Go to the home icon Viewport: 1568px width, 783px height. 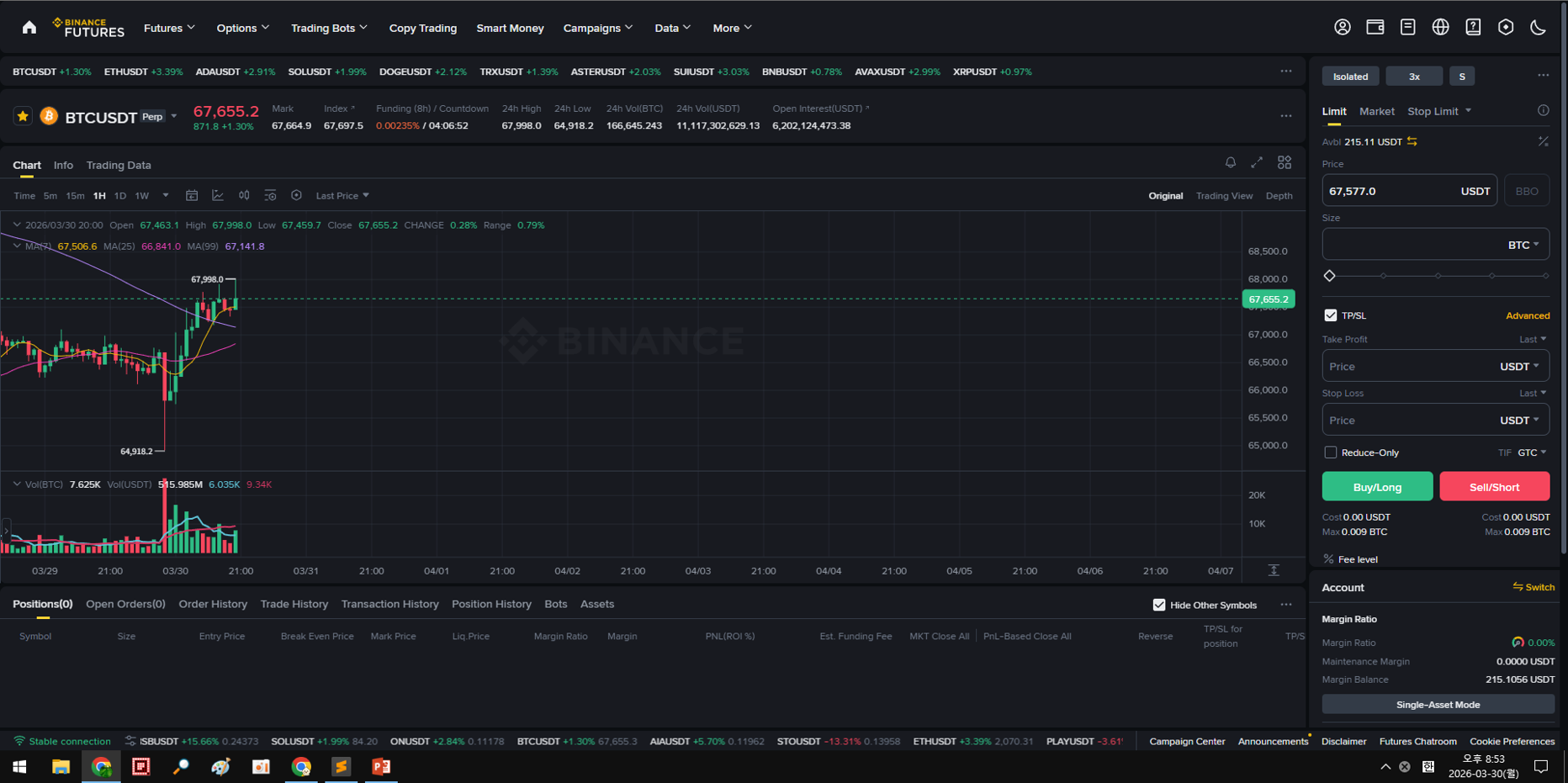[x=29, y=28]
